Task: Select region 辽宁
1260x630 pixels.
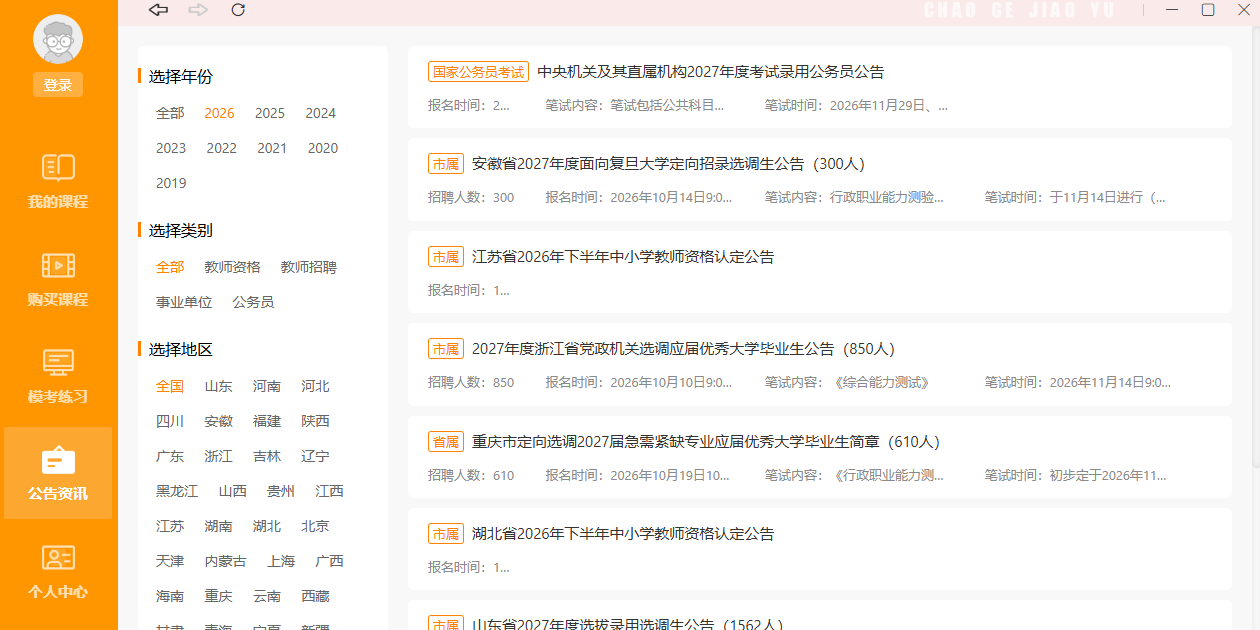Action: pos(315,456)
